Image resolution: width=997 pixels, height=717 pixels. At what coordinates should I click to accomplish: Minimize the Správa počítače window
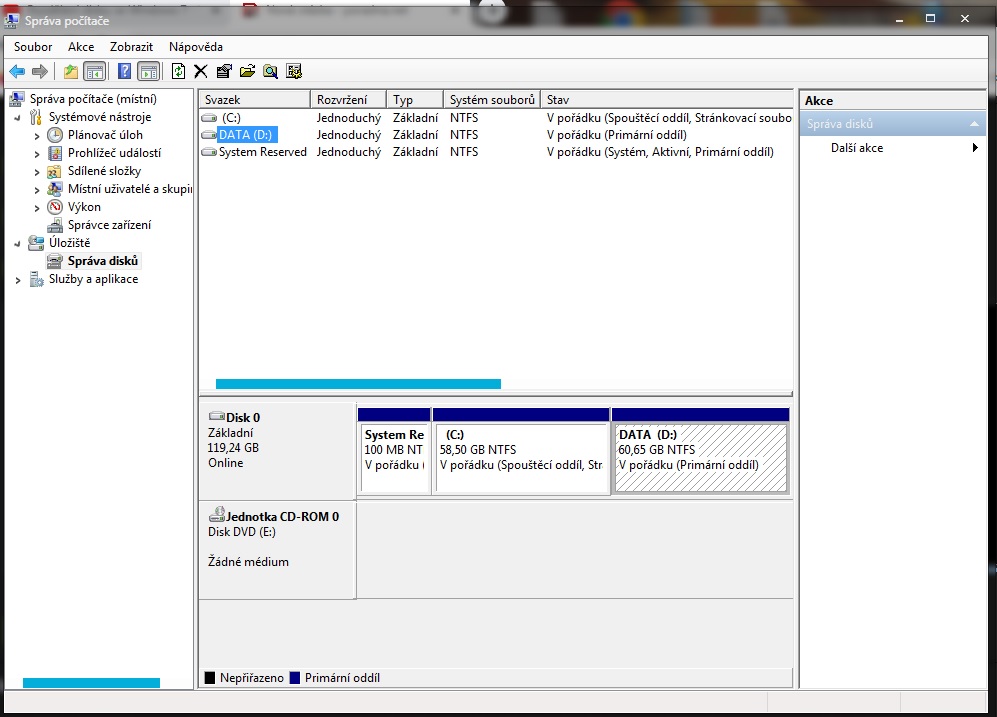pos(899,18)
